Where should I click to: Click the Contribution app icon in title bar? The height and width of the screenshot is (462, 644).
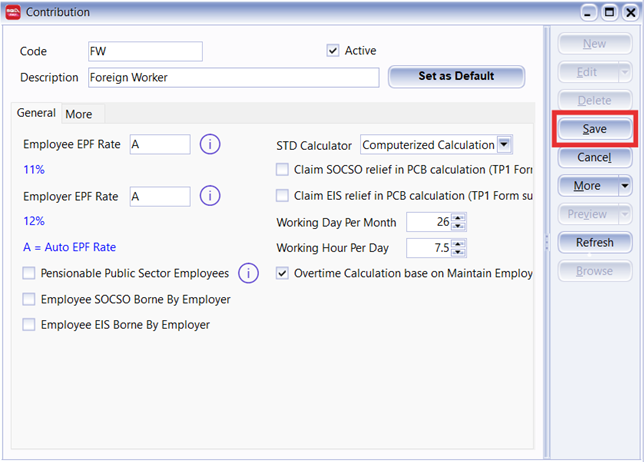point(13,12)
